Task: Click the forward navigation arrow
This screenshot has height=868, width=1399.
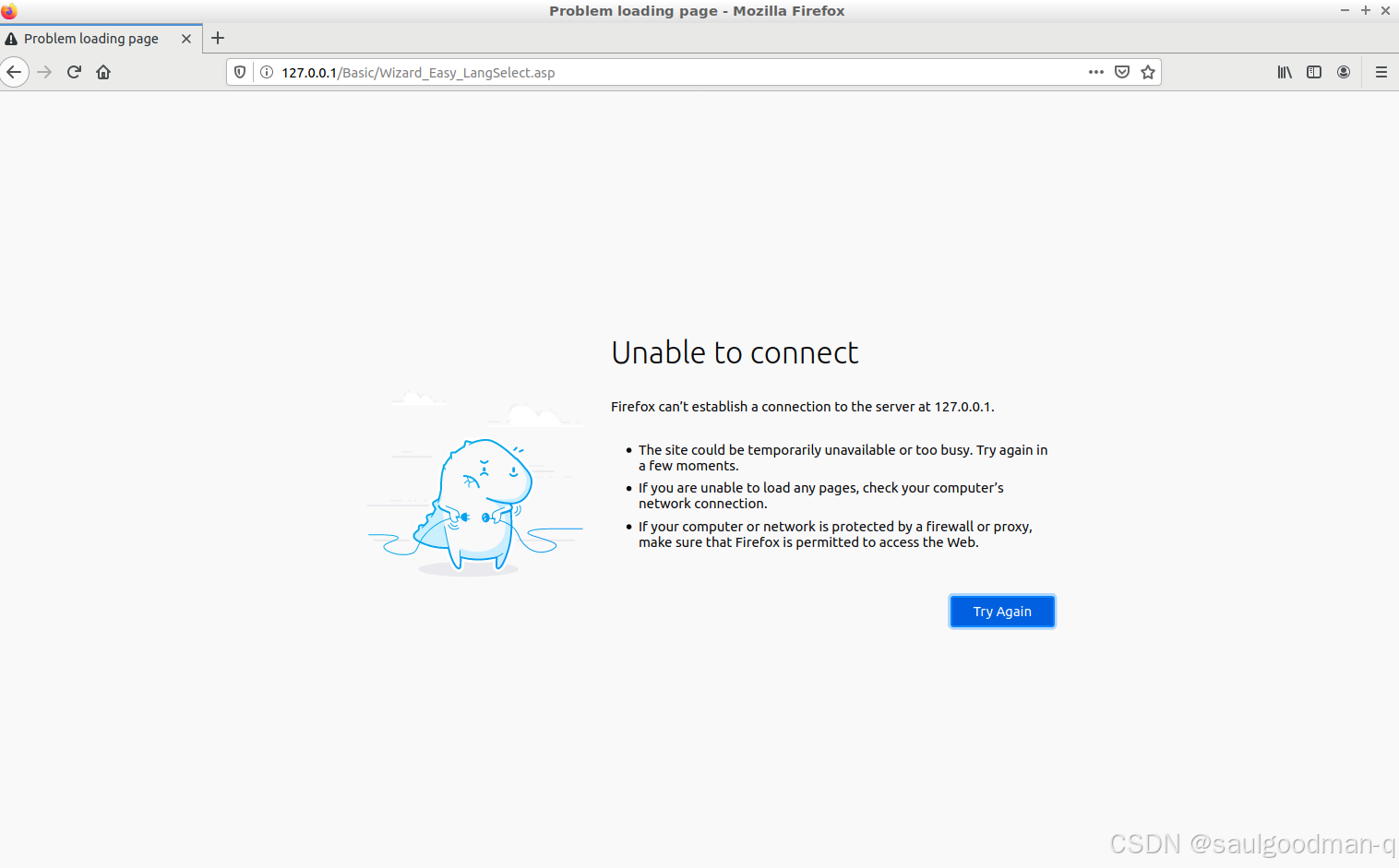Action: coord(44,72)
